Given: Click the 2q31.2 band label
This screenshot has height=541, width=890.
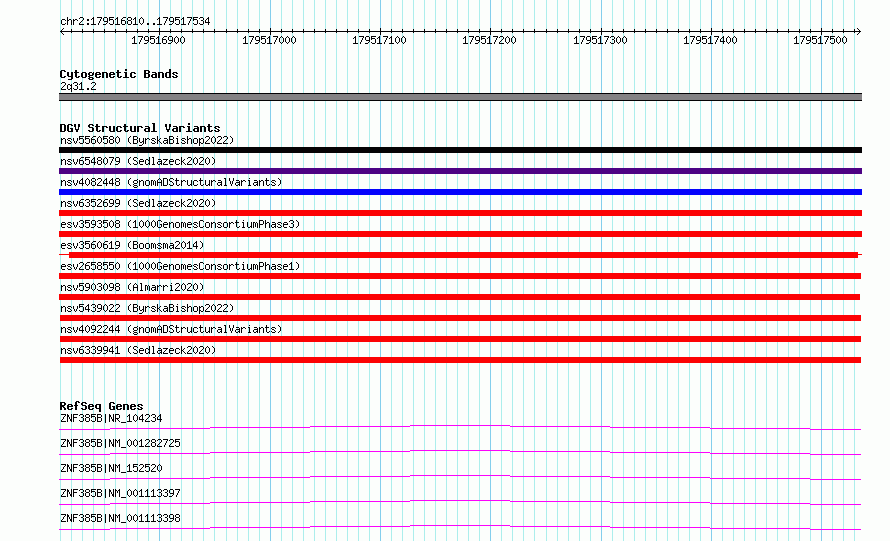Looking at the screenshot, I should [x=78, y=86].
